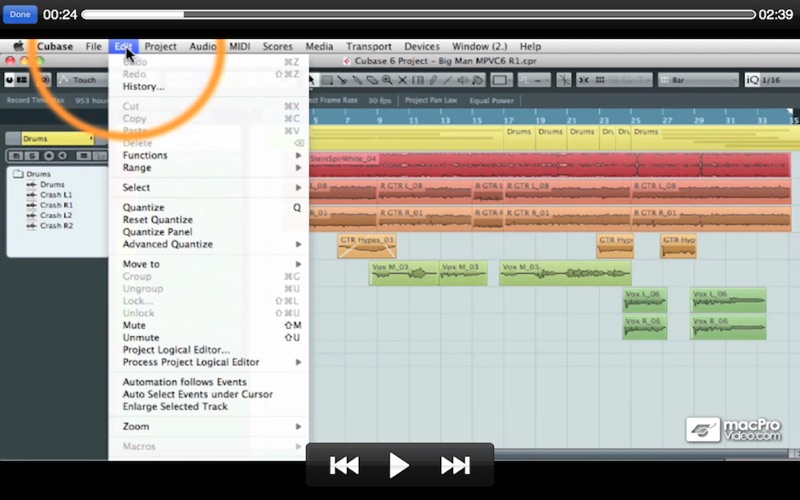Select the GTR Hypes_03 audio event
Screen dimensions: 800x500
(367, 246)
